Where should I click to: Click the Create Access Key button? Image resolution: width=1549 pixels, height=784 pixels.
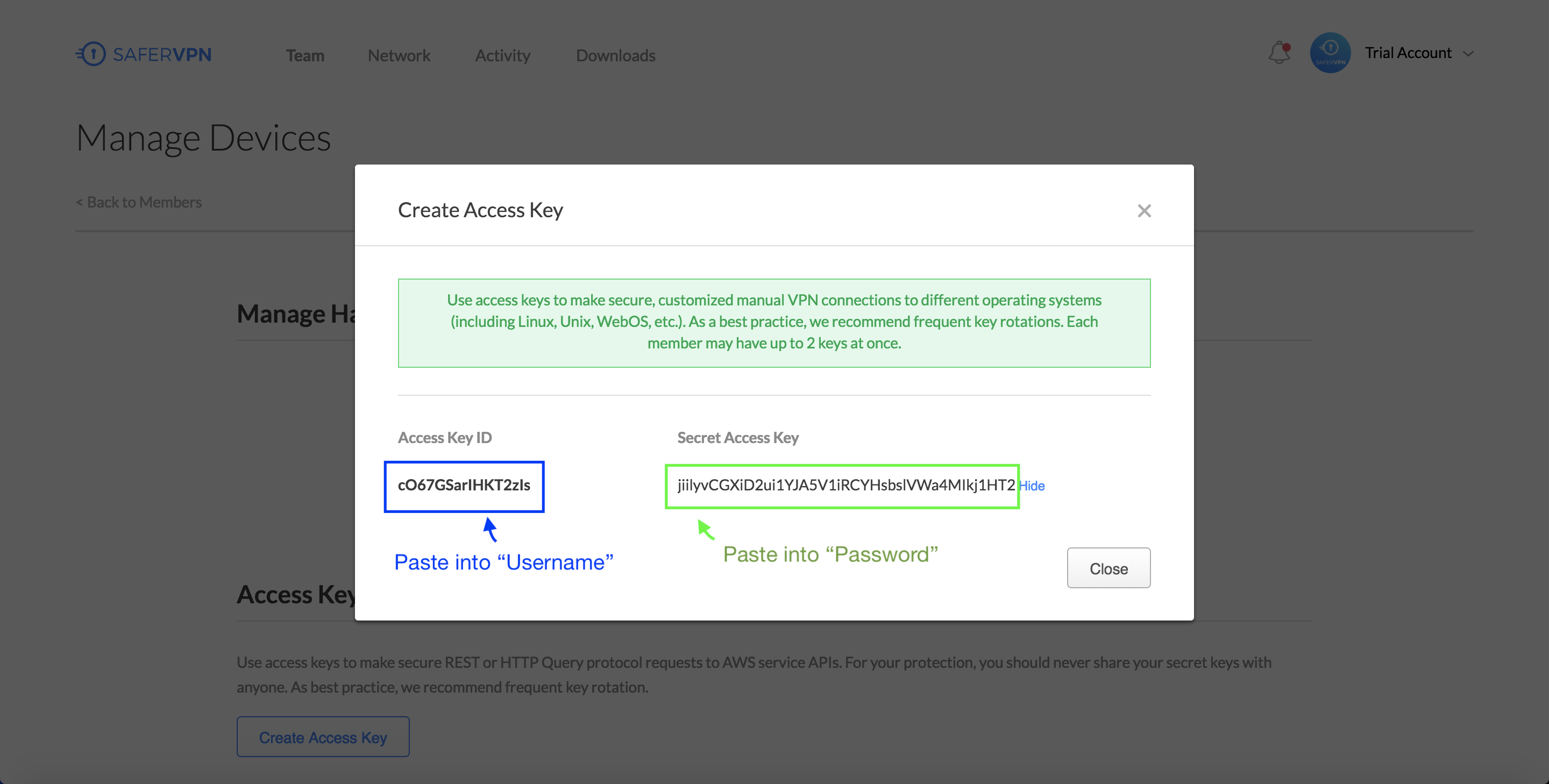(x=323, y=737)
